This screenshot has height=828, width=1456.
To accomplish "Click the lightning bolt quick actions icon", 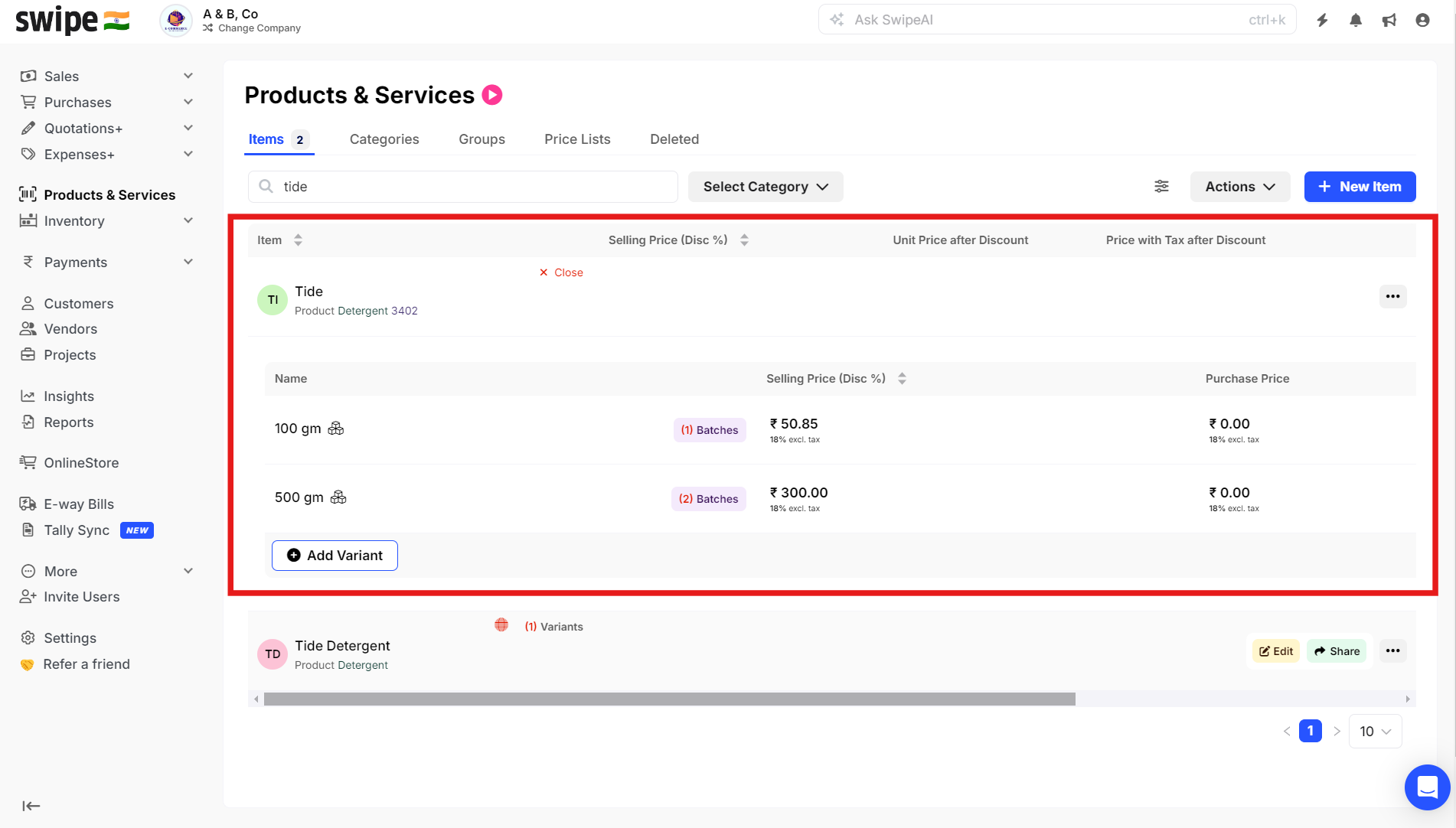I will point(1322,20).
